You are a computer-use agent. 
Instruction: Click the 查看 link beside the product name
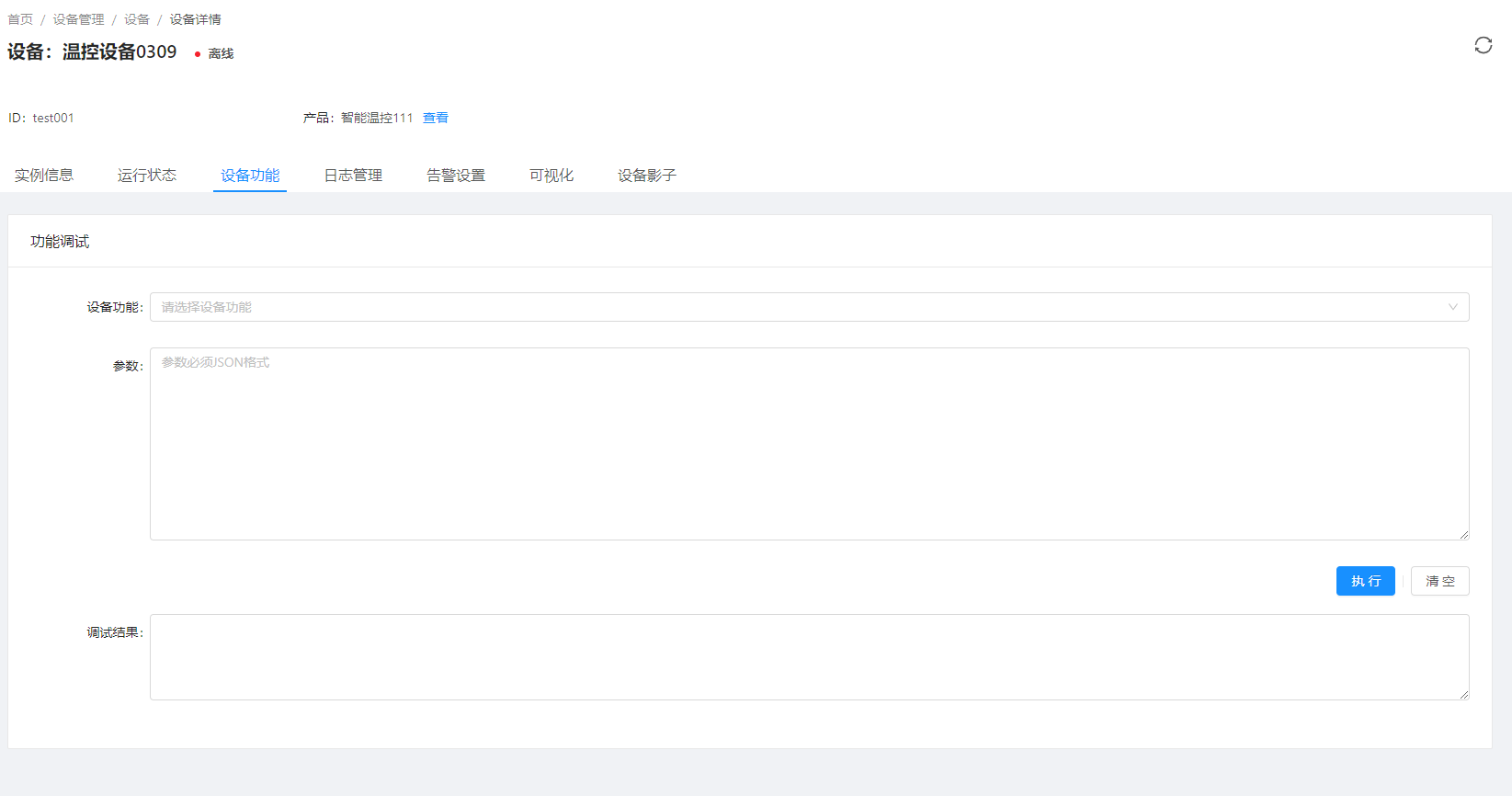point(436,118)
